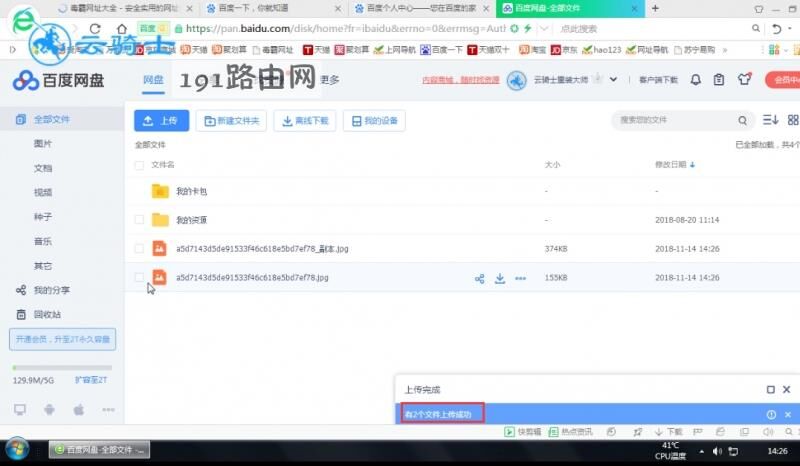800x466 pixels.
Task: Click the Windows client icon in sidebar bottom
Action: point(20,409)
